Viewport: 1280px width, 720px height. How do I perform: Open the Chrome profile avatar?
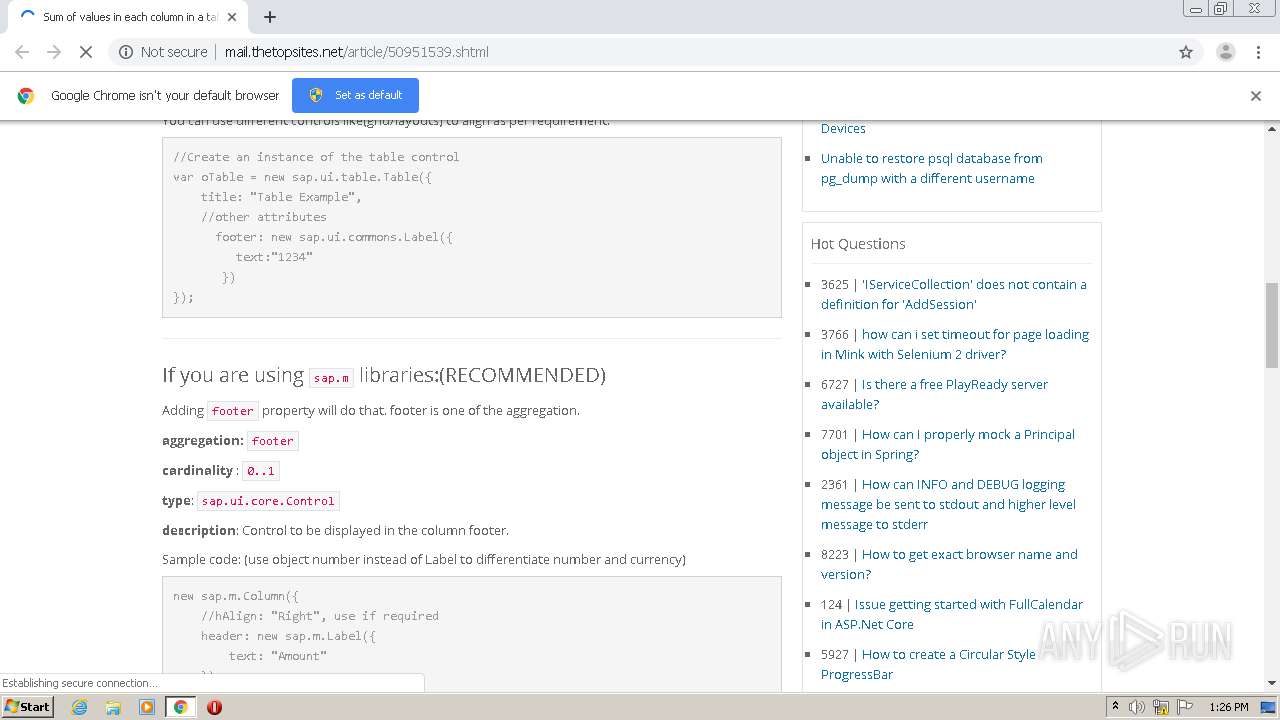tap(1225, 52)
